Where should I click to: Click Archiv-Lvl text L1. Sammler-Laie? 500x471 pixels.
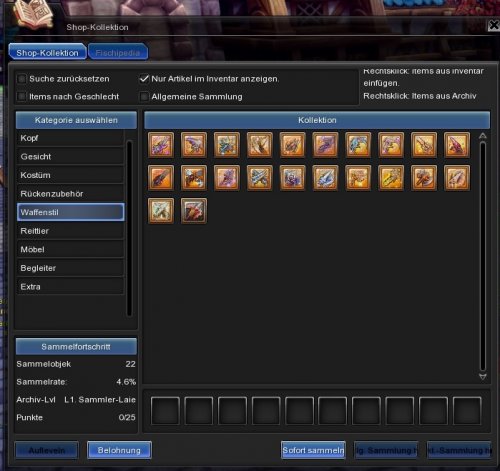[100, 400]
